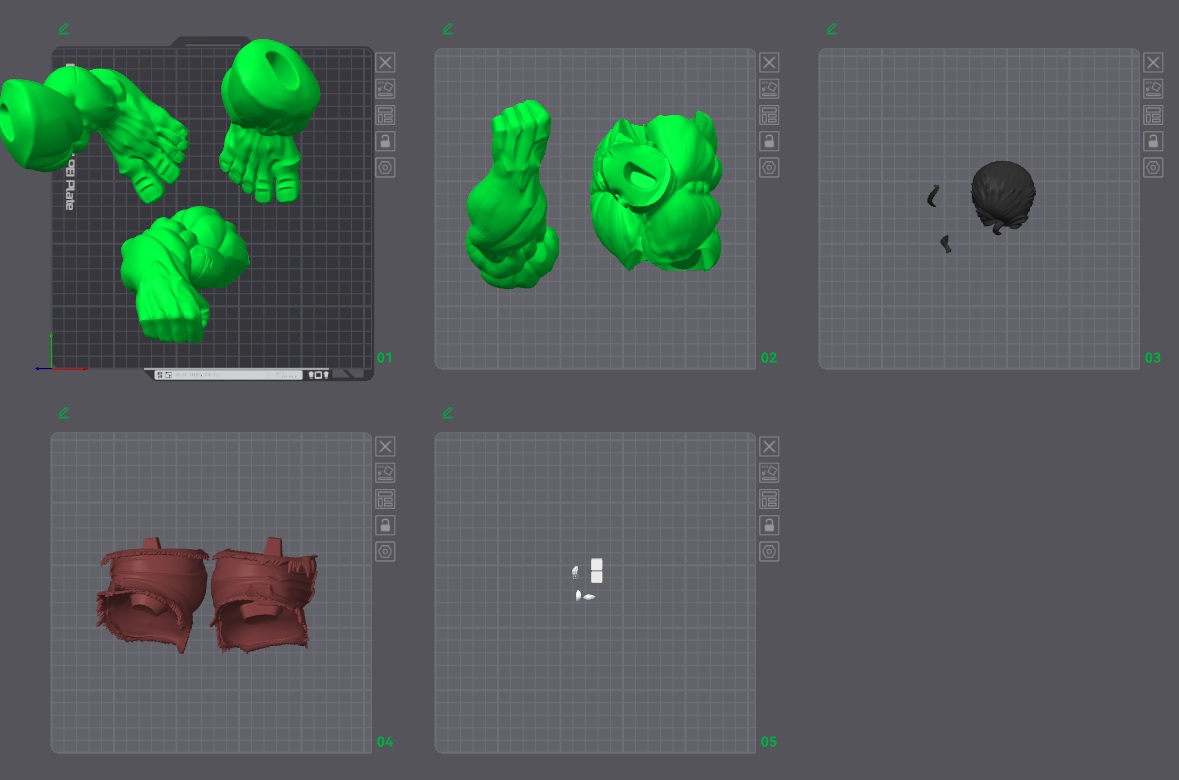Remove plate 02 with its X icon
The height and width of the screenshot is (780, 1179).
coord(769,62)
